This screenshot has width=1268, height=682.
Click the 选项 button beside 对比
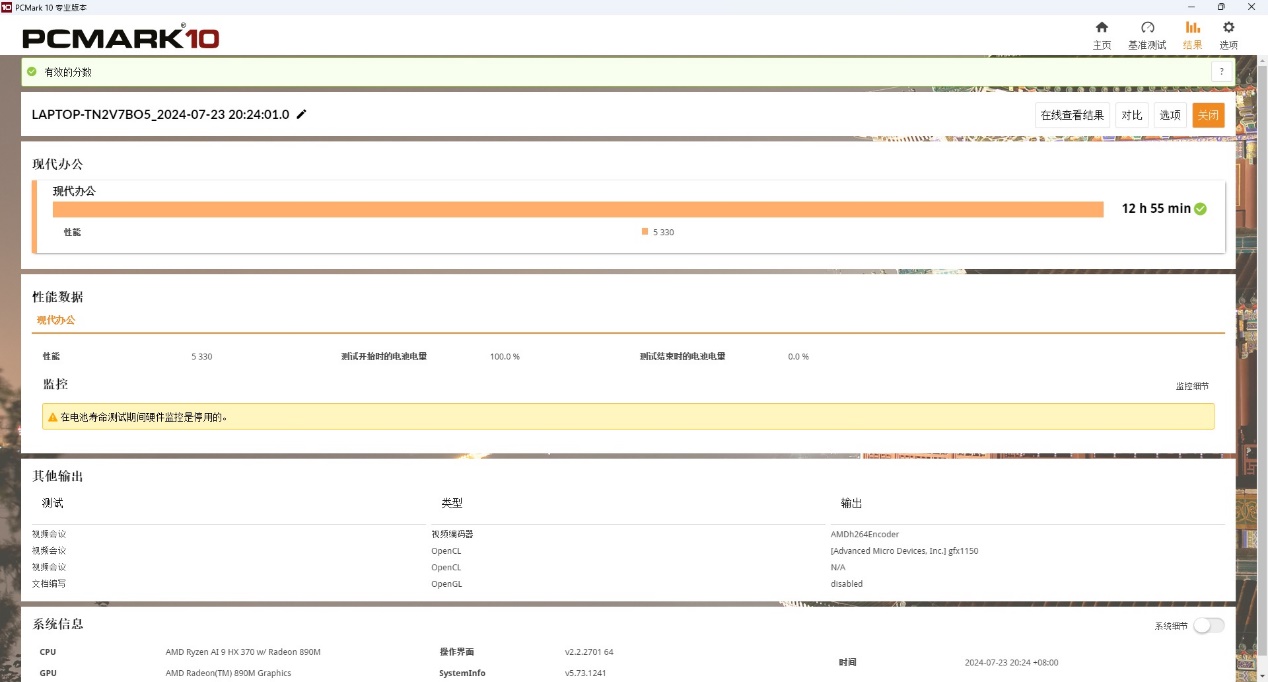tap(1170, 115)
